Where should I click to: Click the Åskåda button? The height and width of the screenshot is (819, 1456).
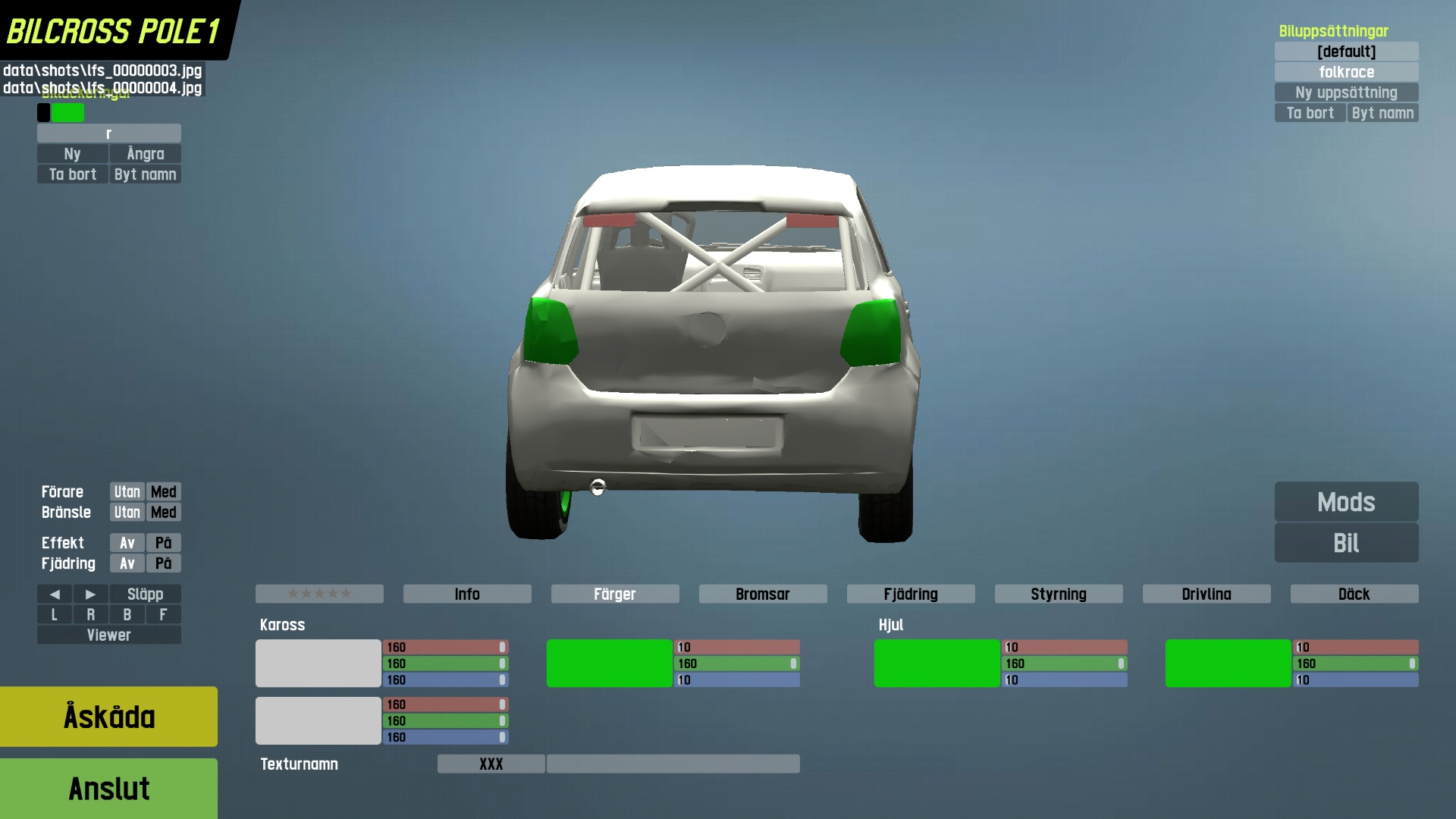pyautogui.click(x=108, y=717)
